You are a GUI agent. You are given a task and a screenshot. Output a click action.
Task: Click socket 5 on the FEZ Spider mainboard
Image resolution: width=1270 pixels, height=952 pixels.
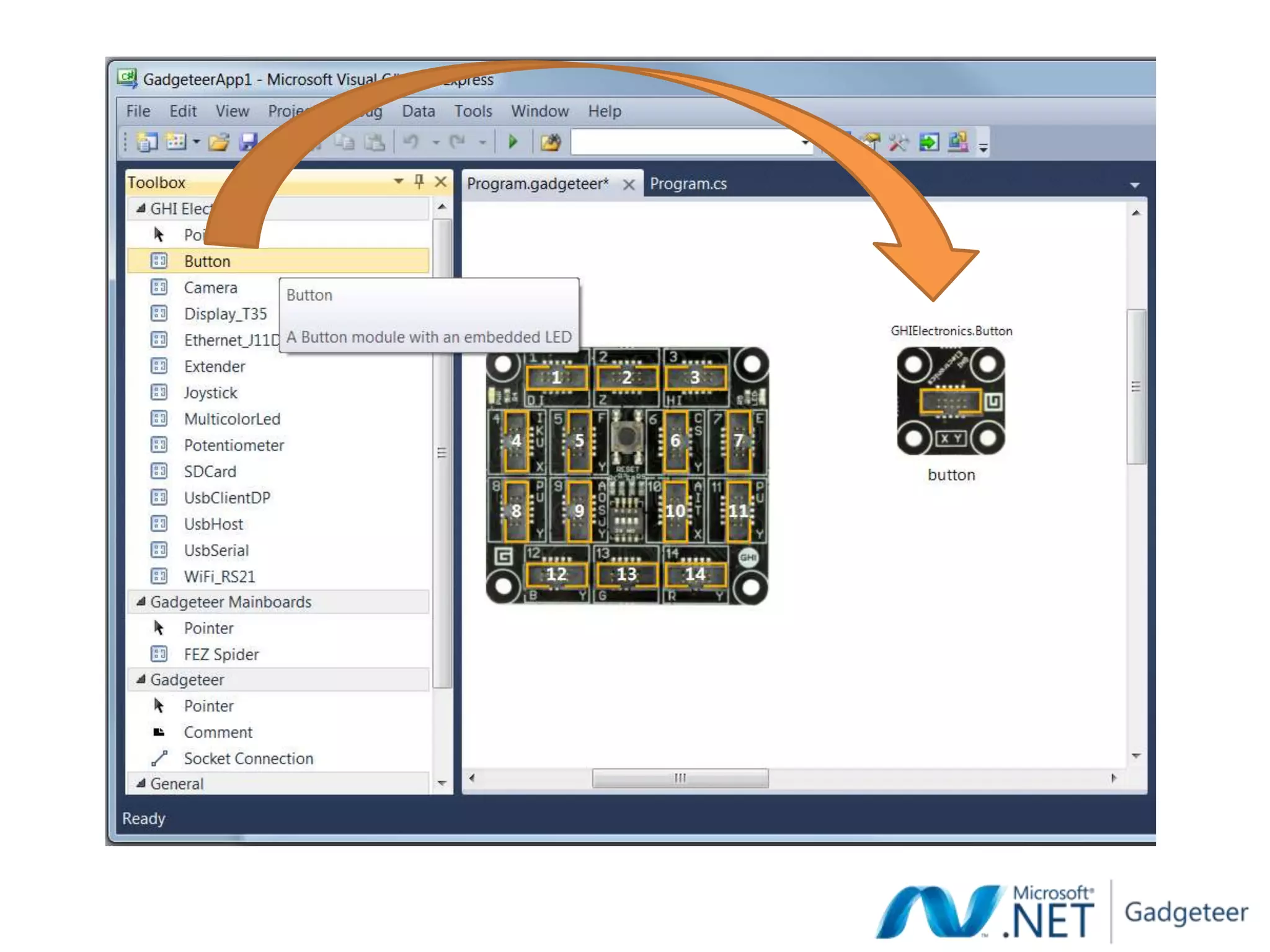point(579,441)
